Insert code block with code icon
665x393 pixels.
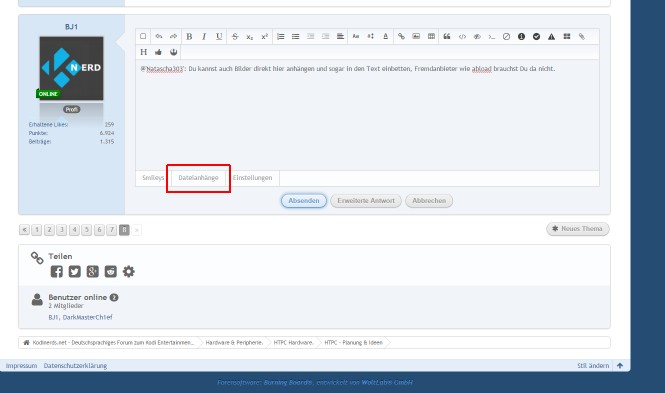pos(462,36)
